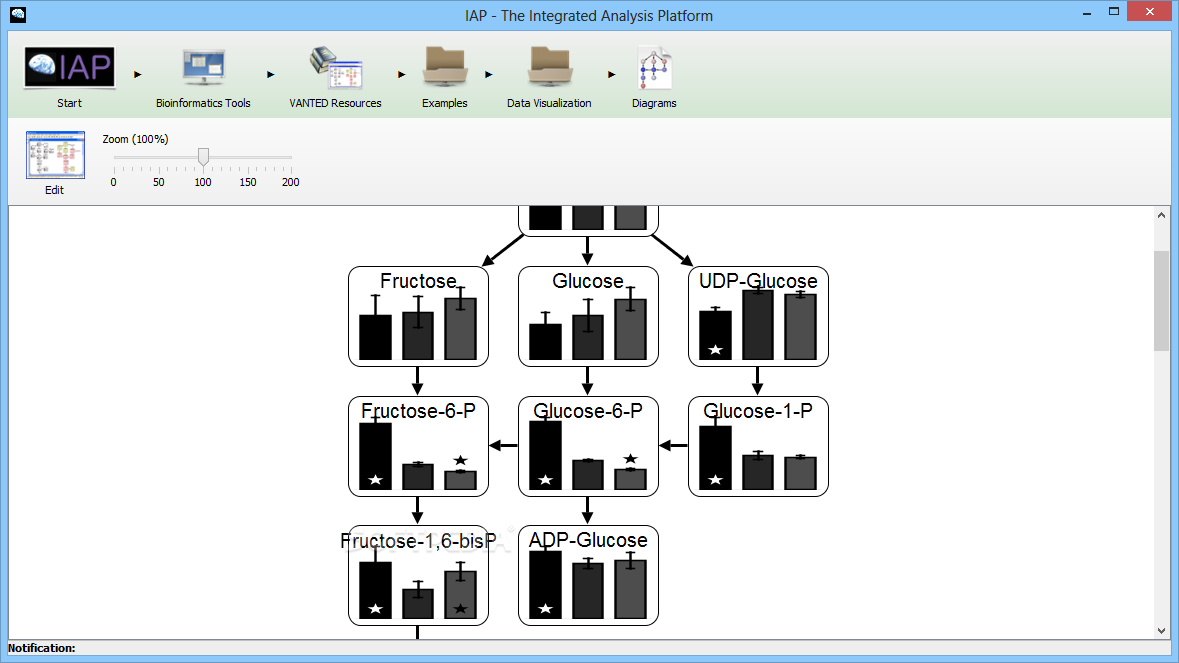This screenshot has height=663, width=1179.
Task: Click the vertical scrollbar up arrow
Action: tap(1162, 216)
